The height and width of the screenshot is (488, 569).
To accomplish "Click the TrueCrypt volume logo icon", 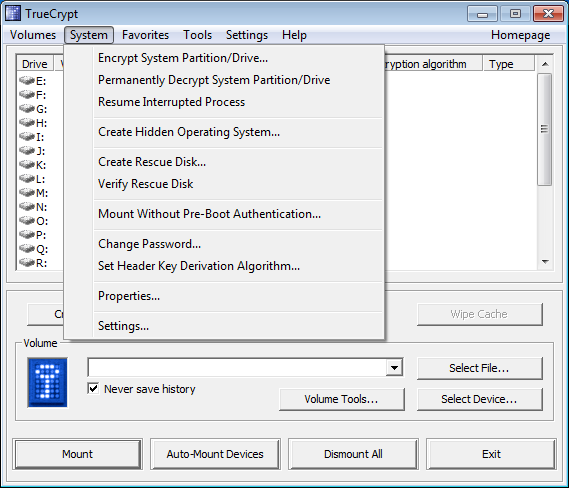I will (x=48, y=382).
